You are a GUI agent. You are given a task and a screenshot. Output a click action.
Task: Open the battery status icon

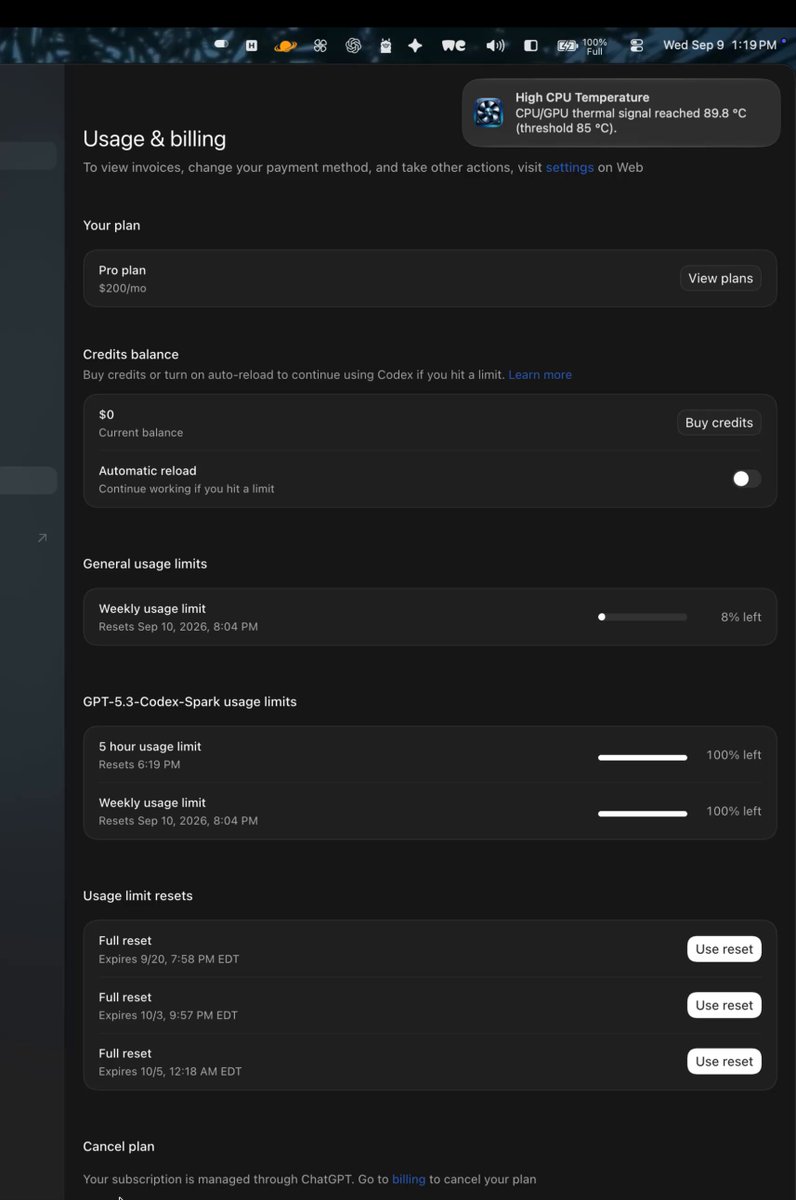[x=567, y=45]
